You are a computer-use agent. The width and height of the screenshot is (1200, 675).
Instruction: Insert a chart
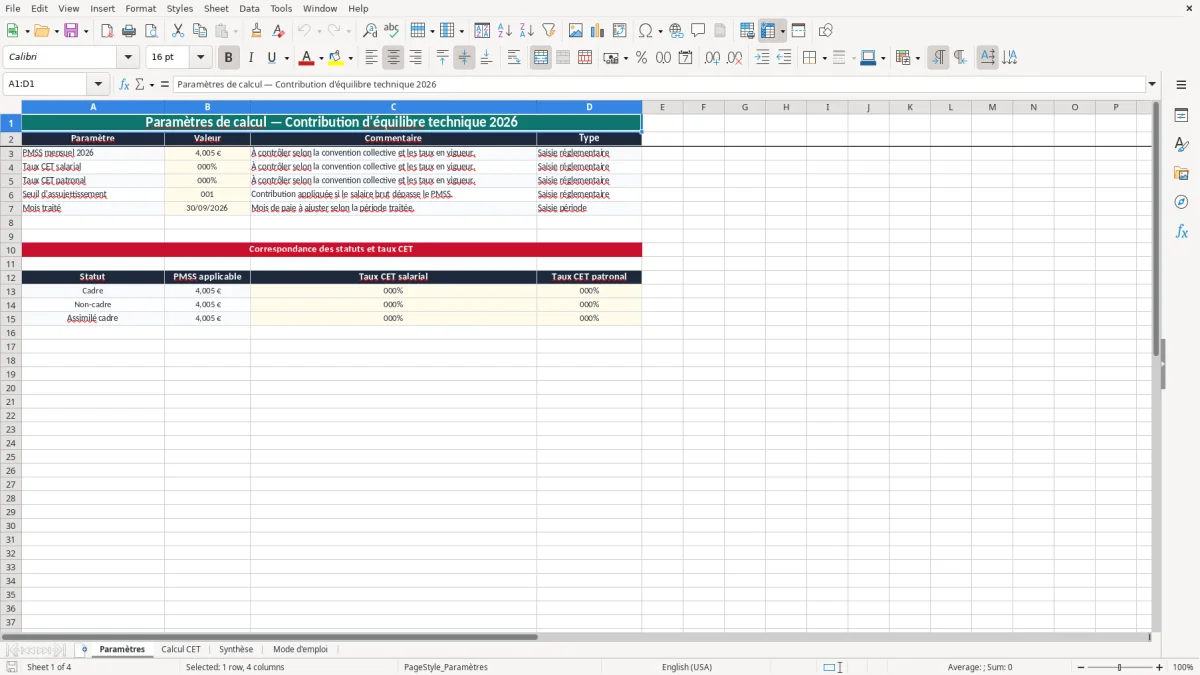(x=598, y=31)
